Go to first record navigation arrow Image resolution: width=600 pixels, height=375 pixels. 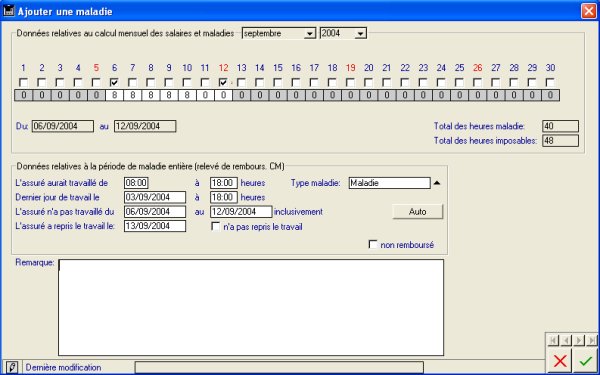pos(553,340)
